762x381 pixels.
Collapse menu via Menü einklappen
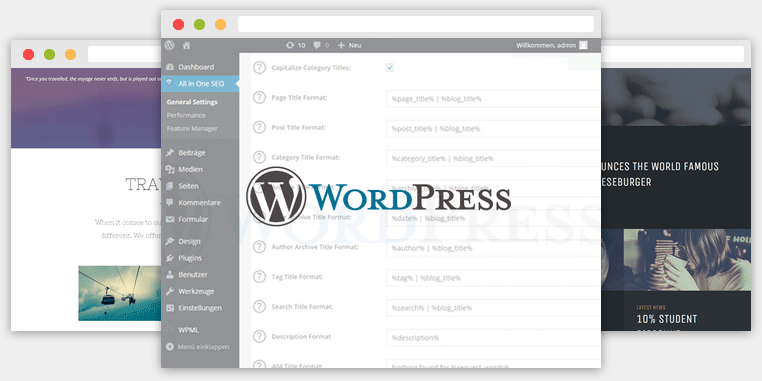tap(197, 347)
